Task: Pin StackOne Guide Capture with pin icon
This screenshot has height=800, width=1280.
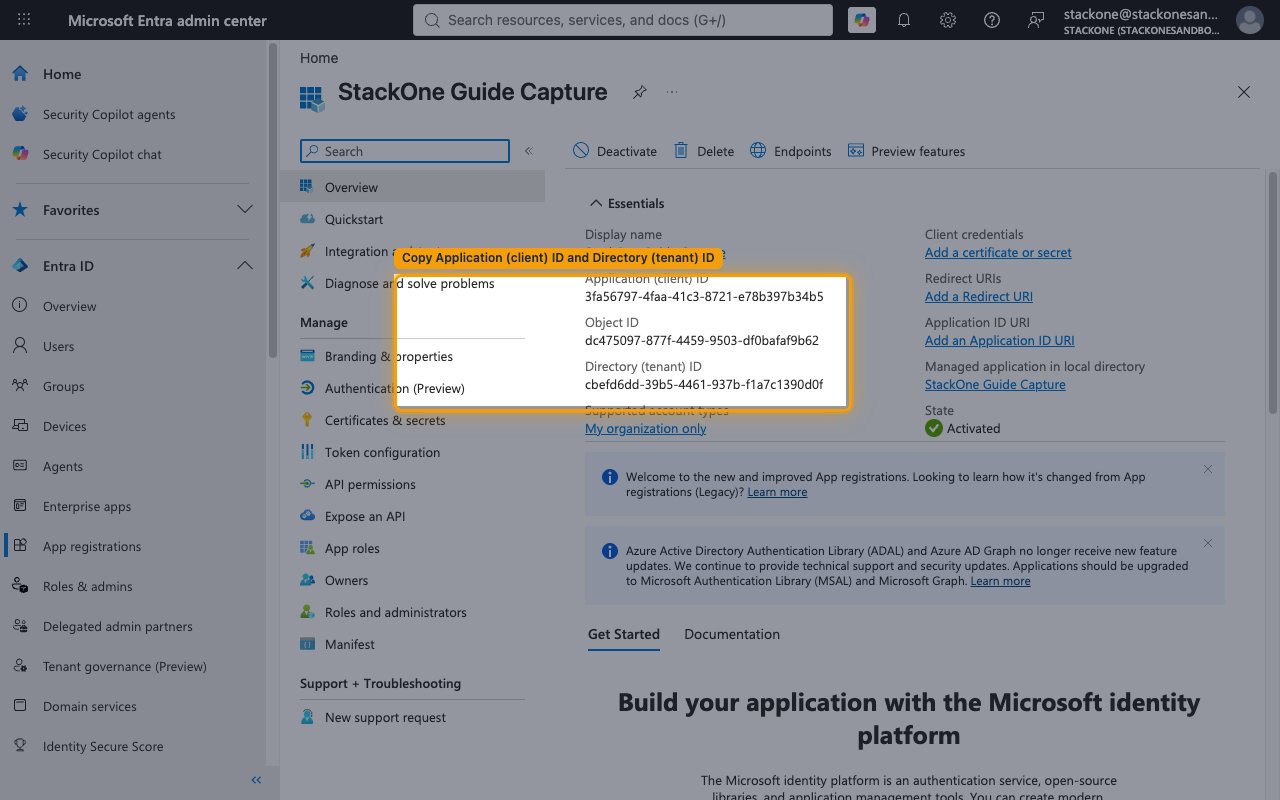Action: pyautogui.click(x=639, y=92)
